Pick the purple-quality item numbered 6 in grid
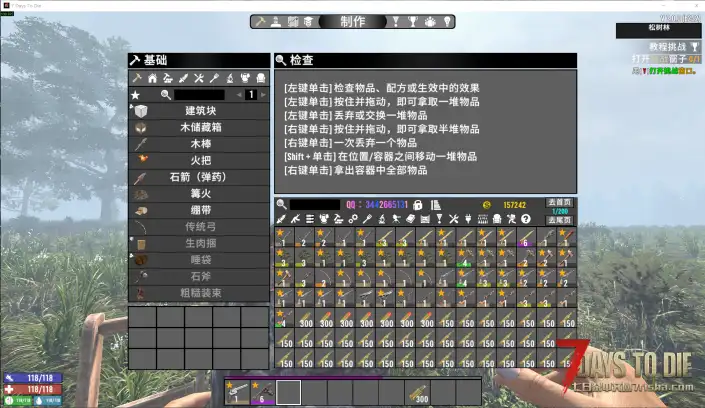The width and height of the screenshot is (705, 408). pyautogui.click(x=526, y=237)
